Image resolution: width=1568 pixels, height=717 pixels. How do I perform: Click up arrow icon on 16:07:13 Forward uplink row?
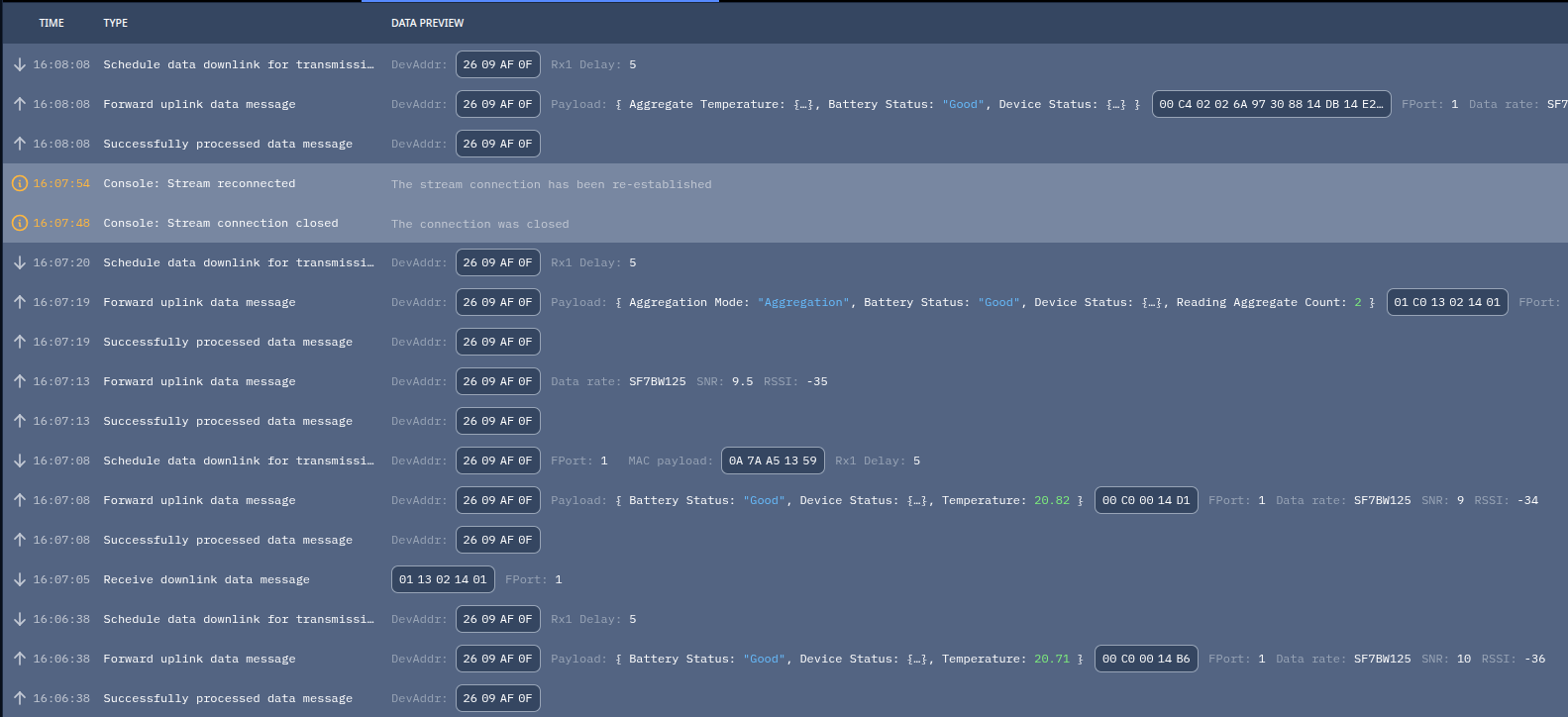[x=19, y=381]
